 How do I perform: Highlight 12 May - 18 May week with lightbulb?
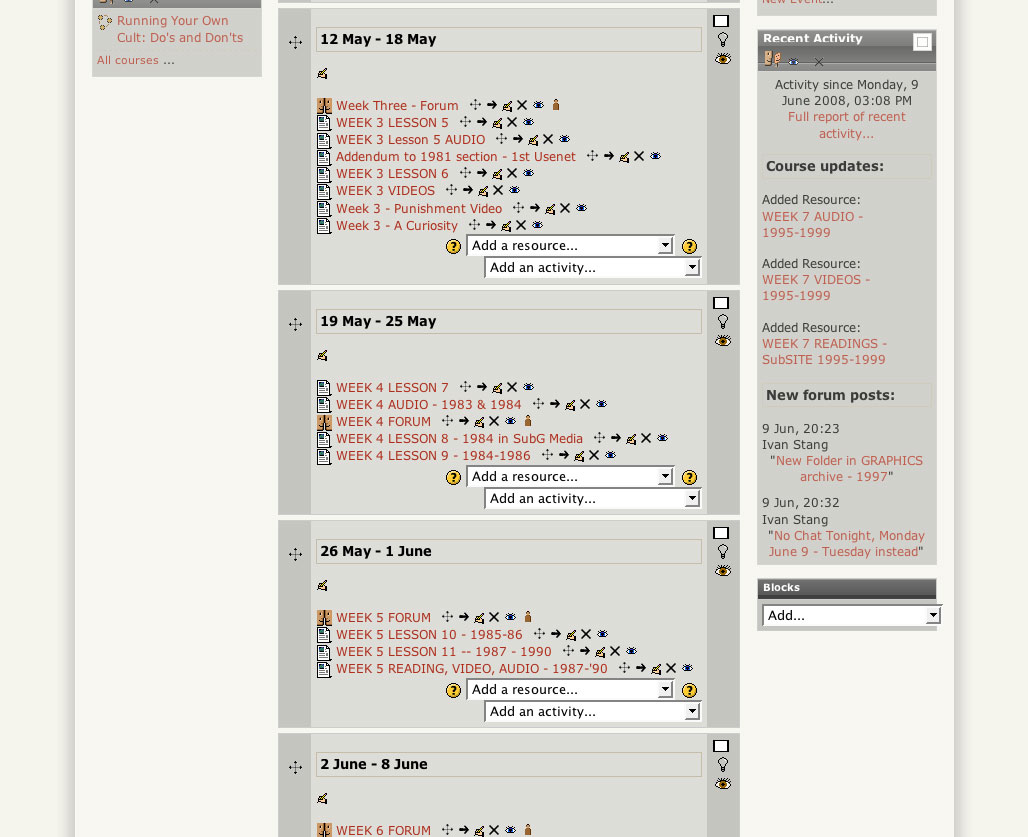722,39
